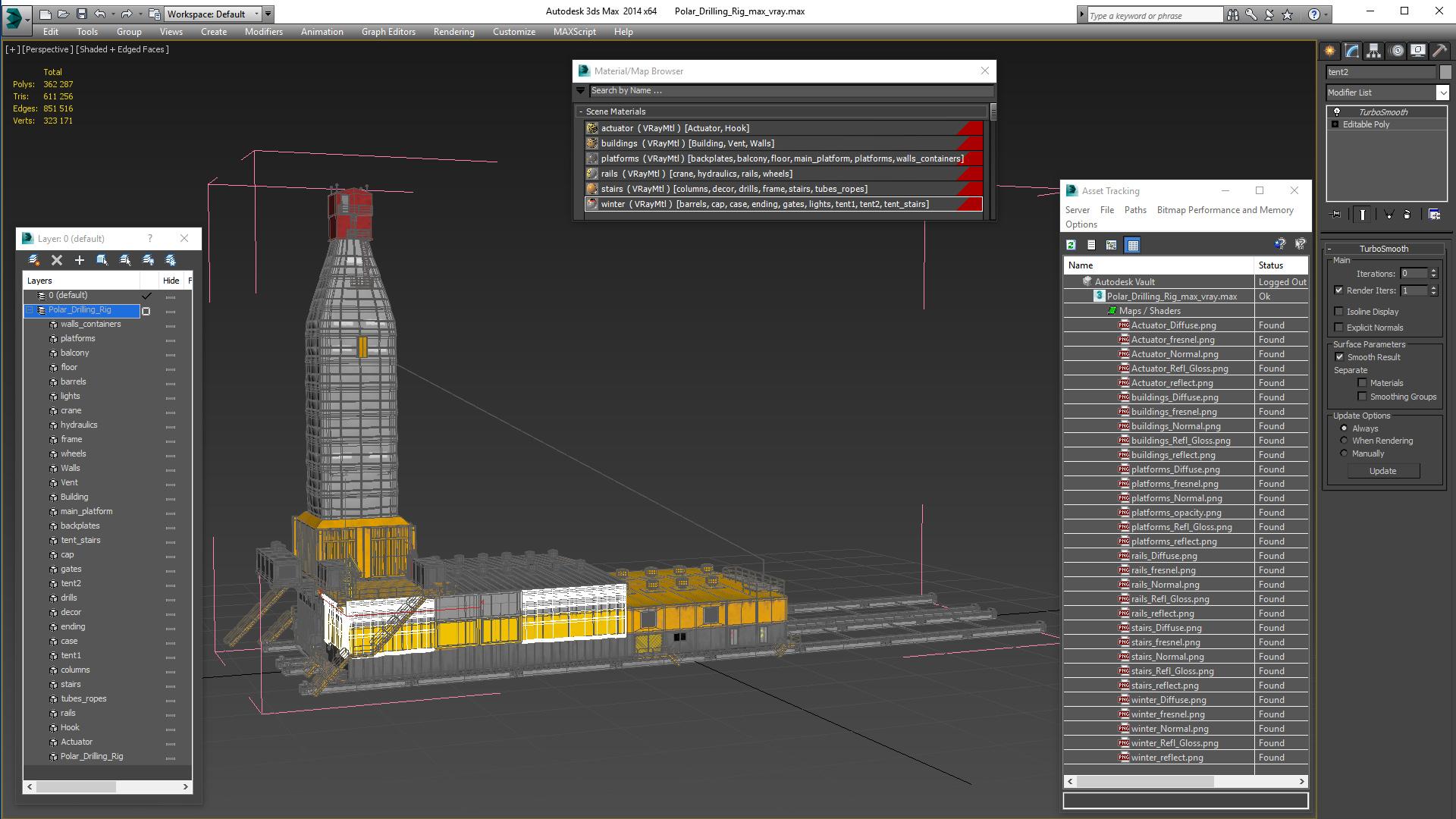
Task: Open Bitmap Performance and Memory menu
Action: [x=1225, y=210]
